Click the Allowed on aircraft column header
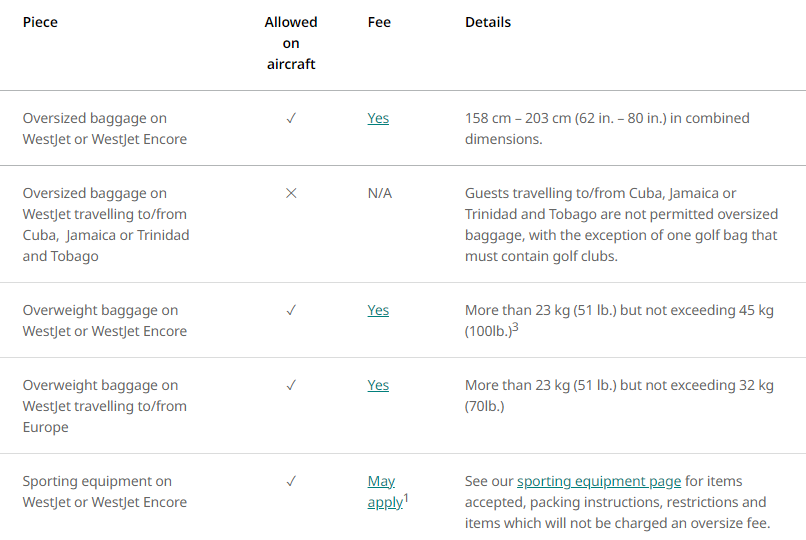The height and width of the screenshot is (540, 806). [x=291, y=43]
